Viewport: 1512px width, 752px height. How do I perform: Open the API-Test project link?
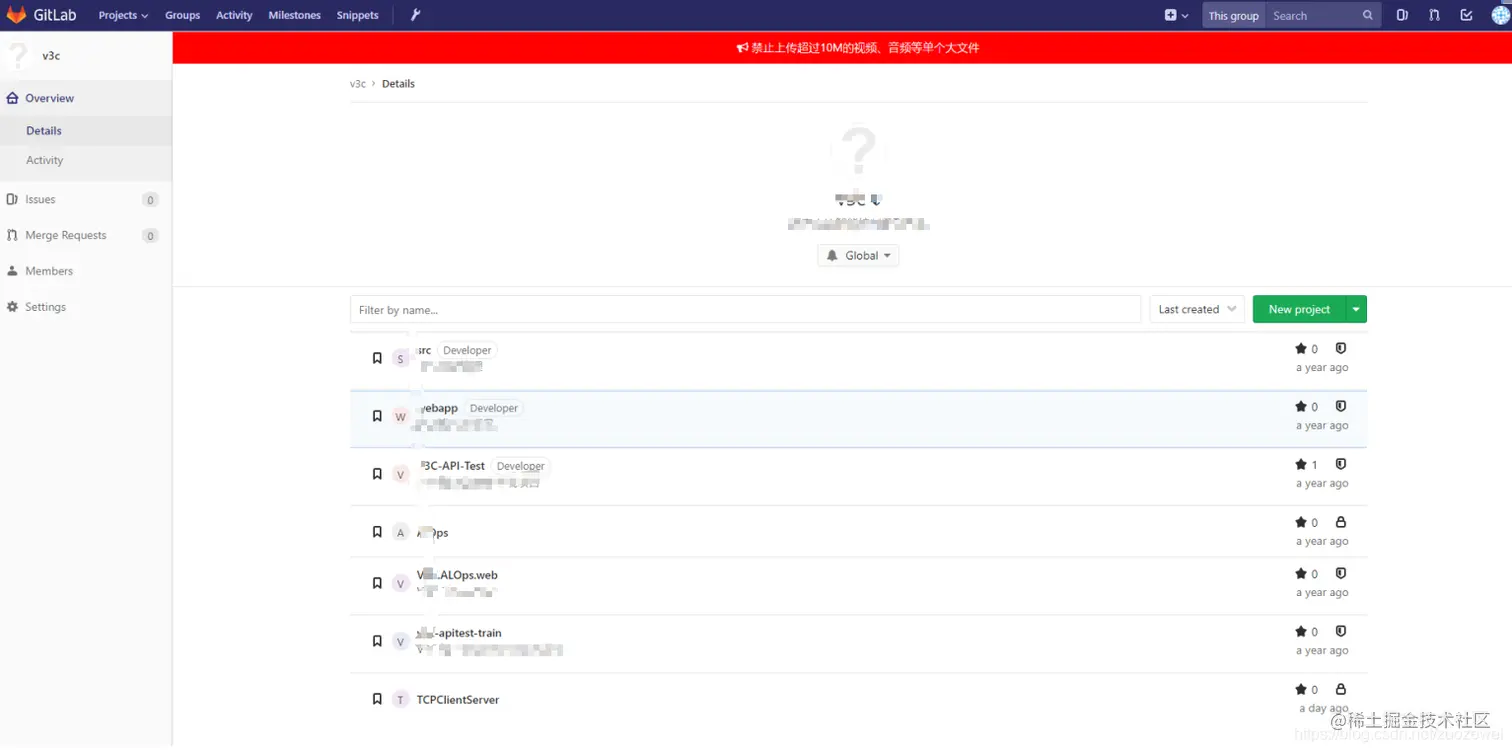451,466
